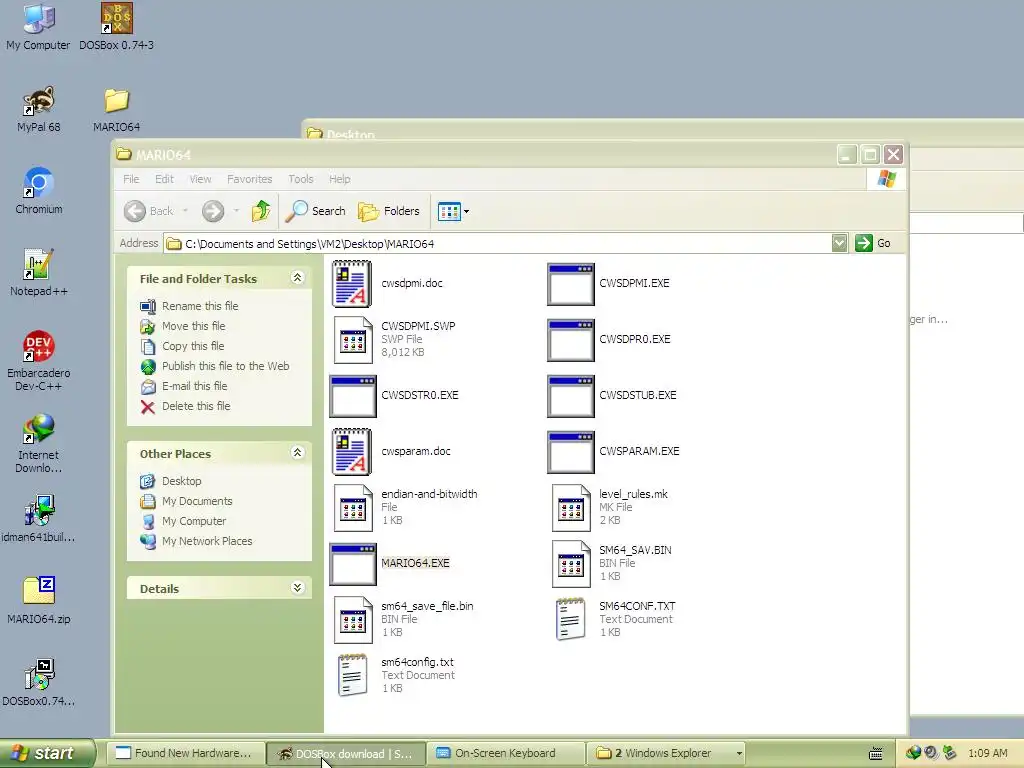Select the CWSDPR0.EXE file icon
This screenshot has width=1024, height=768.
point(571,340)
